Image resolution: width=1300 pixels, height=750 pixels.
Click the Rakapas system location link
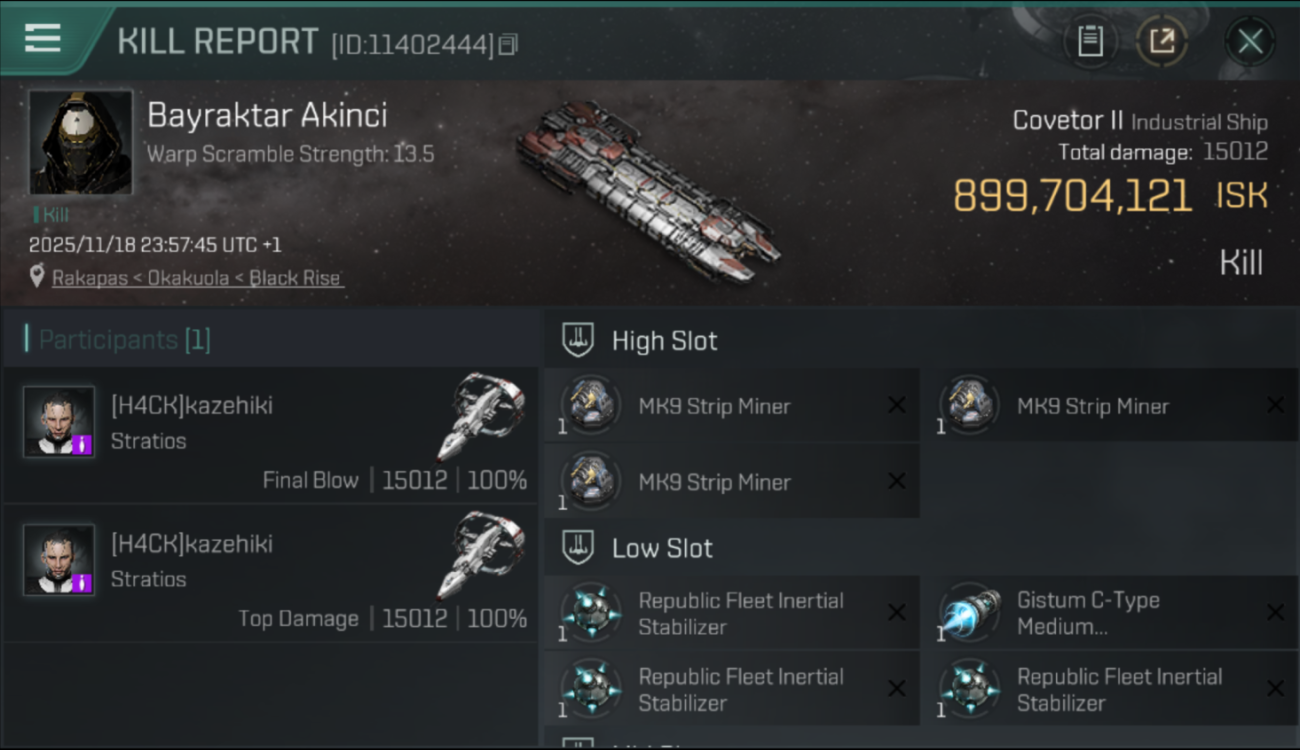point(89,278)
